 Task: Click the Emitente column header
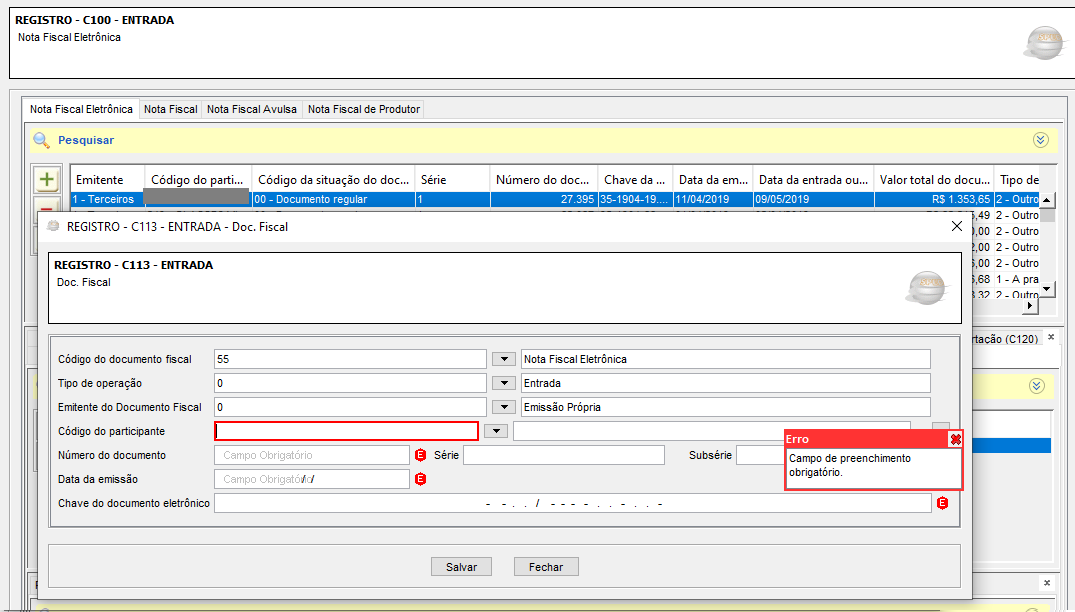point(100,180)
